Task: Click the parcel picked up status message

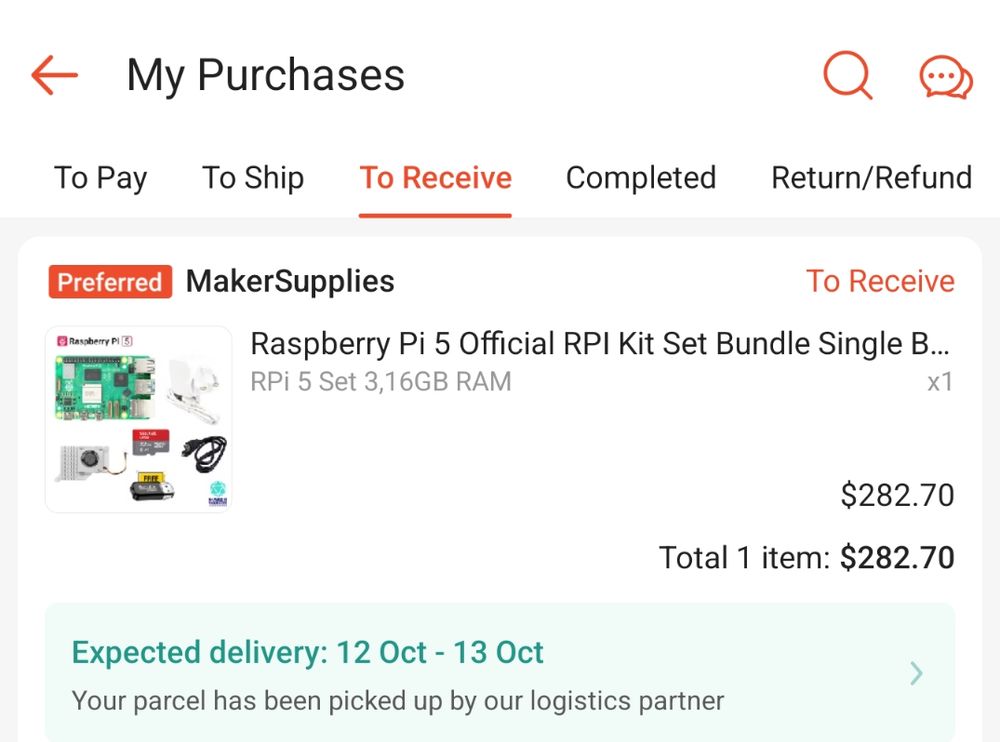Action: tap(398, 700)
